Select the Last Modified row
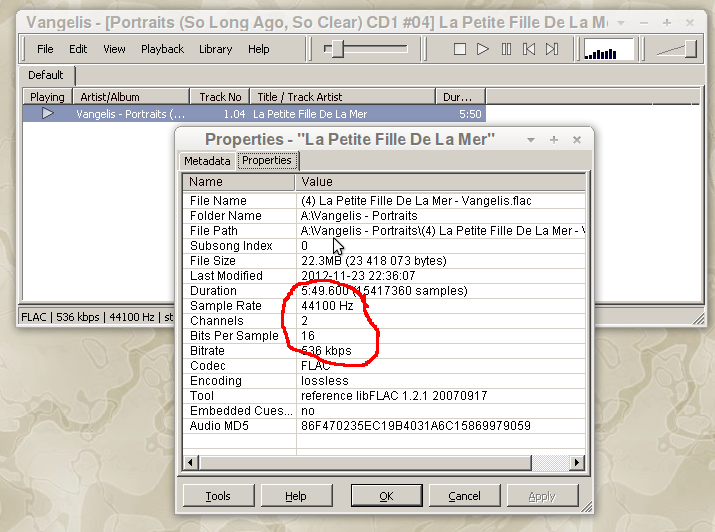 pyautogui.click(x=384, y=276)
